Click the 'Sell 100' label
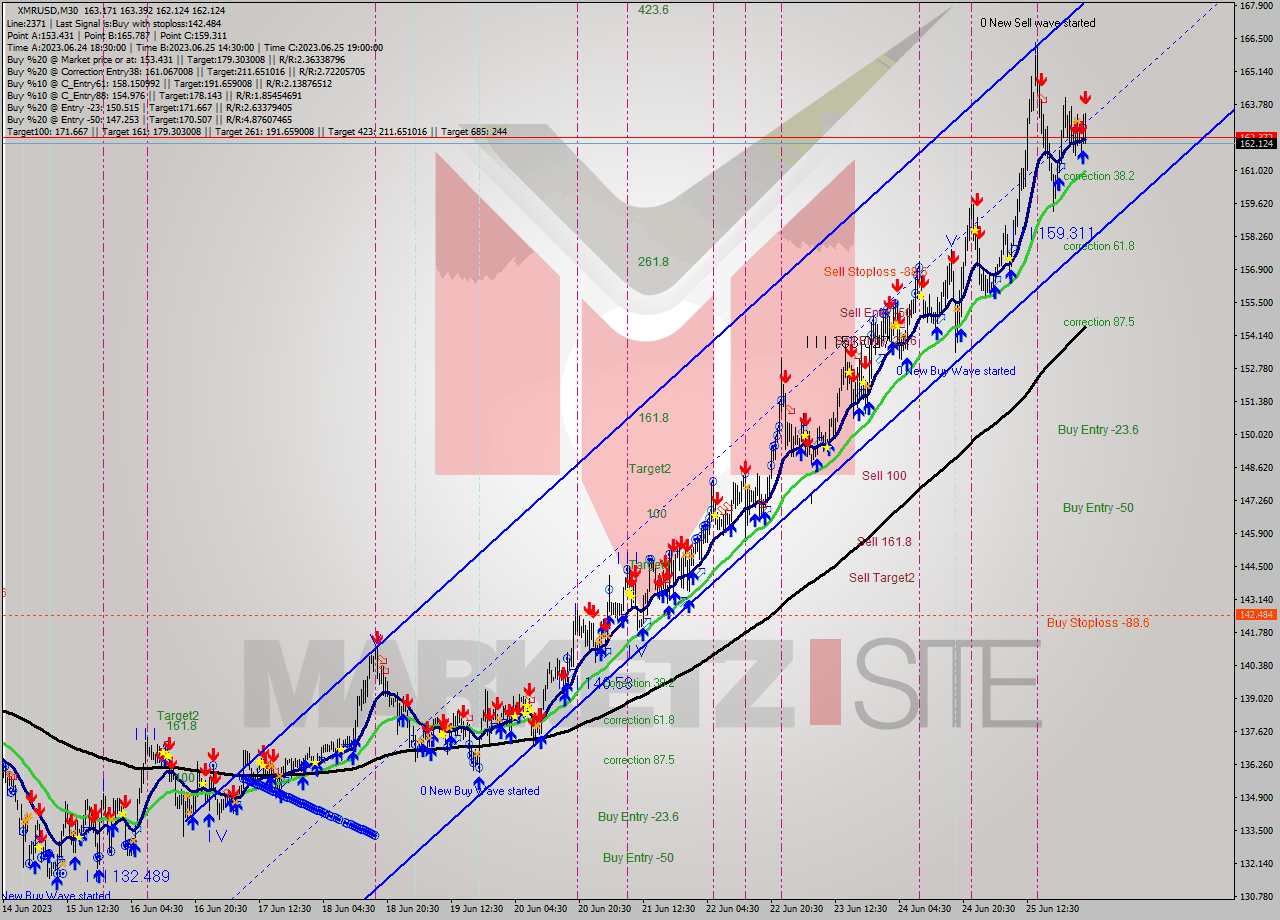Viewport: 1280px width, 920px height. point(884,475)
